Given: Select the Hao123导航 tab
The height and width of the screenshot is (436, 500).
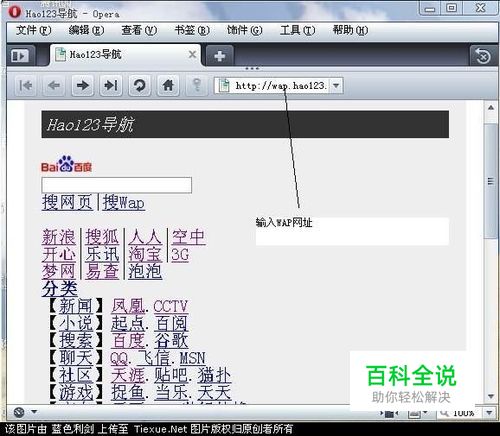Looking at the screenshot, I should (126, 55).
